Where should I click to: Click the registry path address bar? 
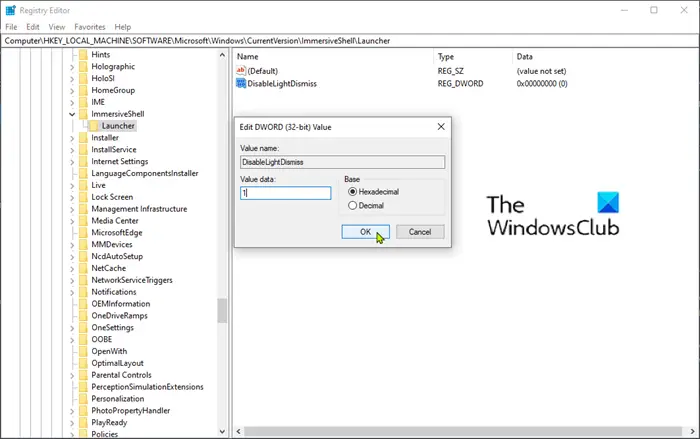[x=350, y=41]
